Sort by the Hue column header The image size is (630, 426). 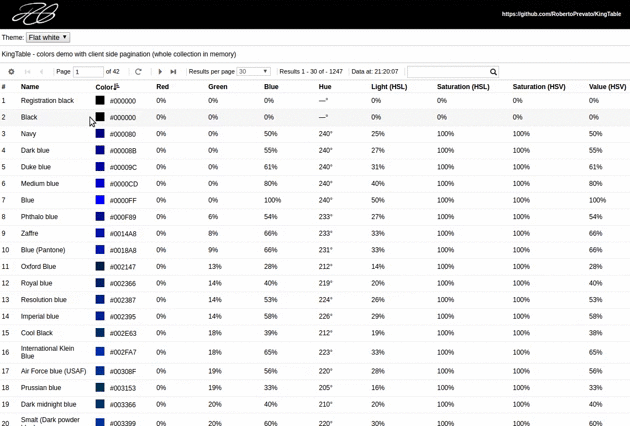click(x=325, y=86)
